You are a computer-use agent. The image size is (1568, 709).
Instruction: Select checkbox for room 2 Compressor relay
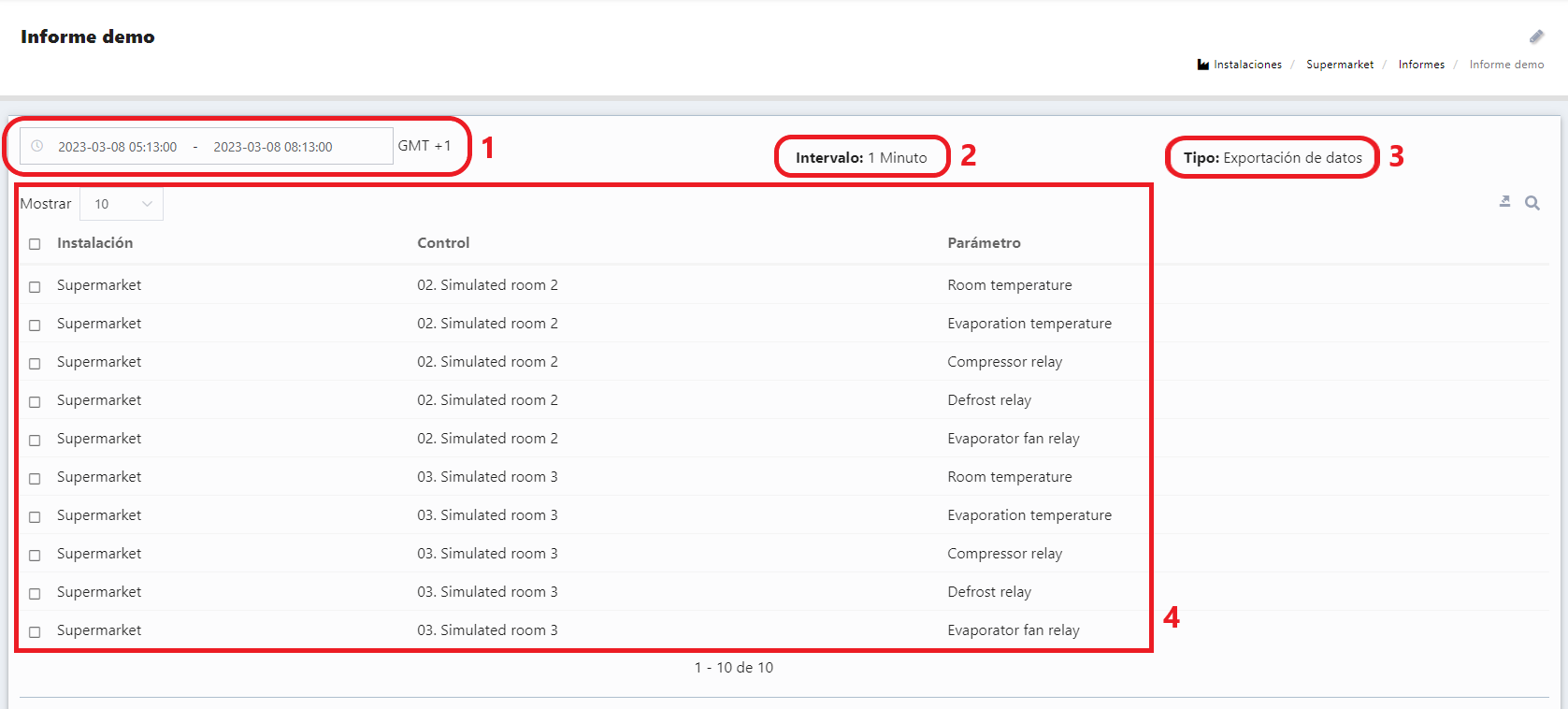click(35, 363)
